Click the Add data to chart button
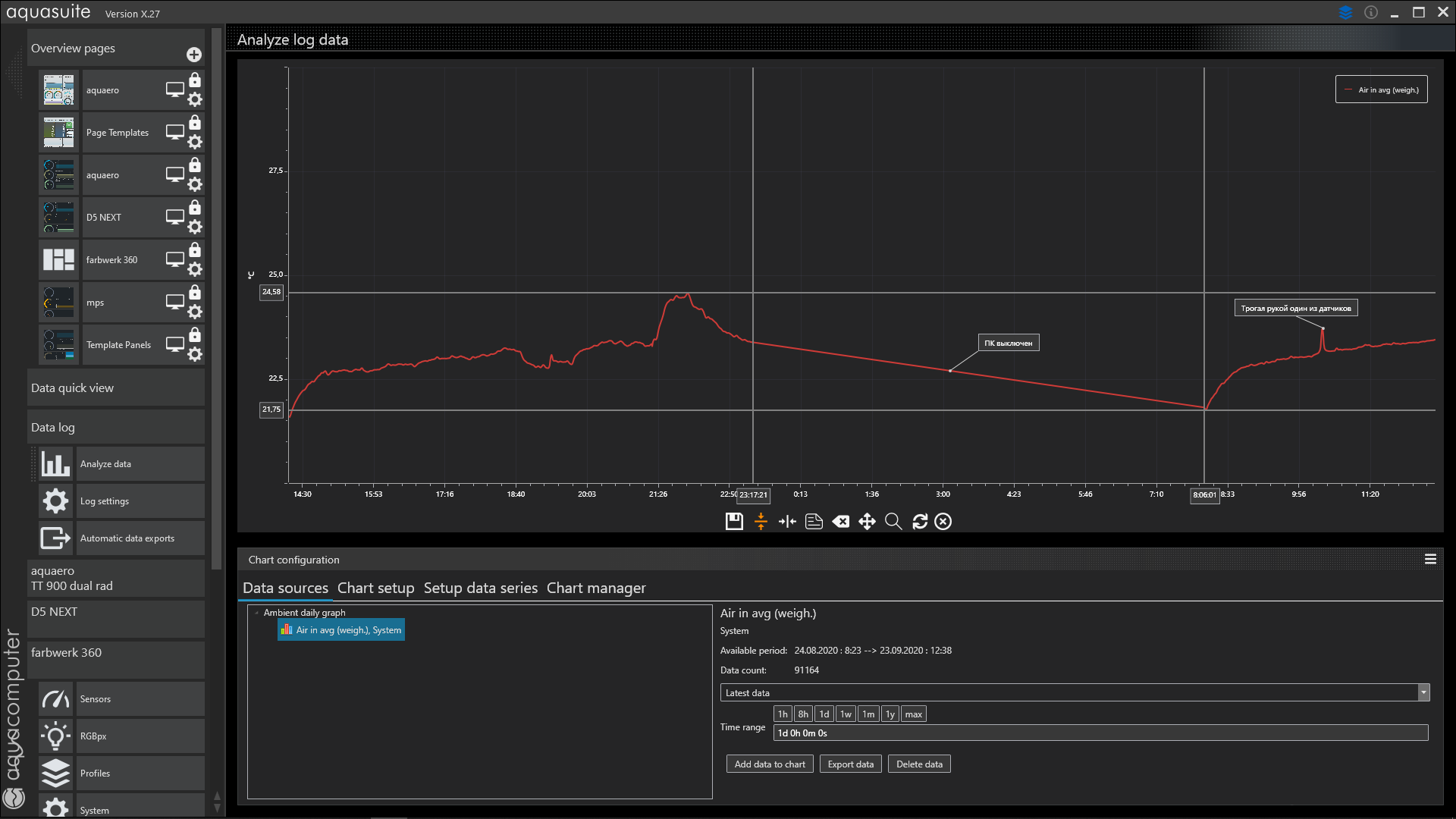 [x=769, y=764]
